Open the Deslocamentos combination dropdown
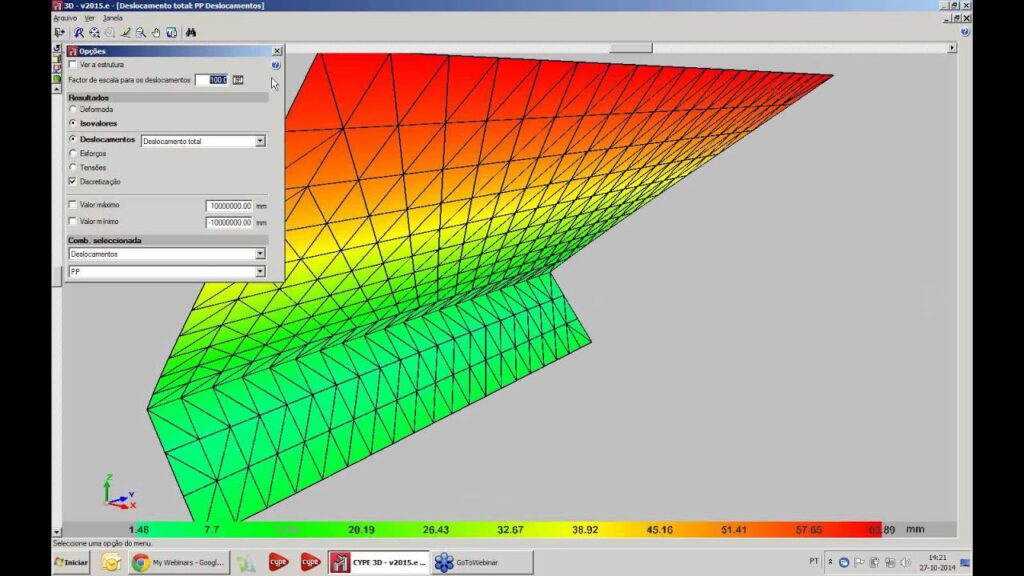1024x576 pixels. pyautogui.click(x=260, y=254)
